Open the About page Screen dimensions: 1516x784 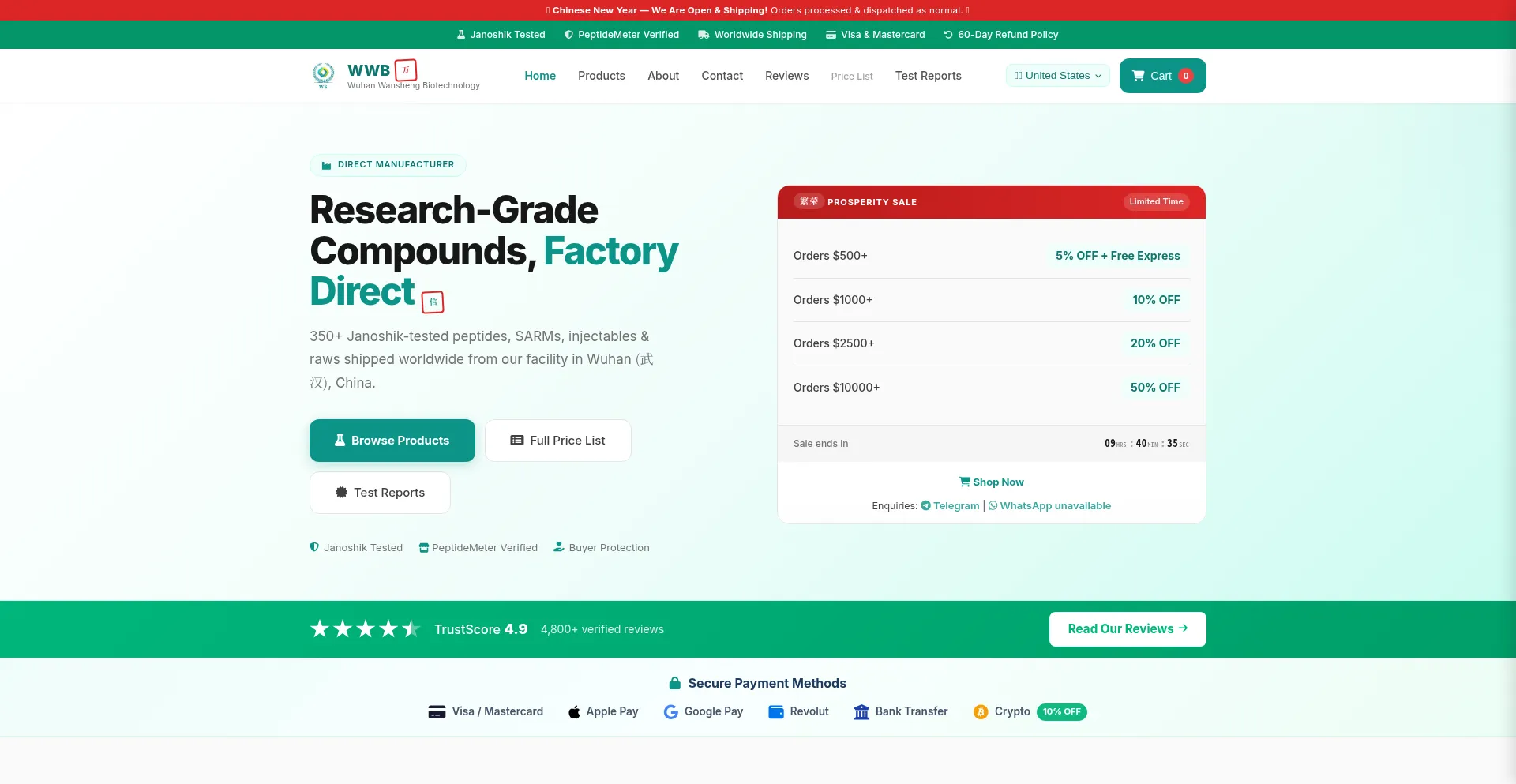(663, 76)
